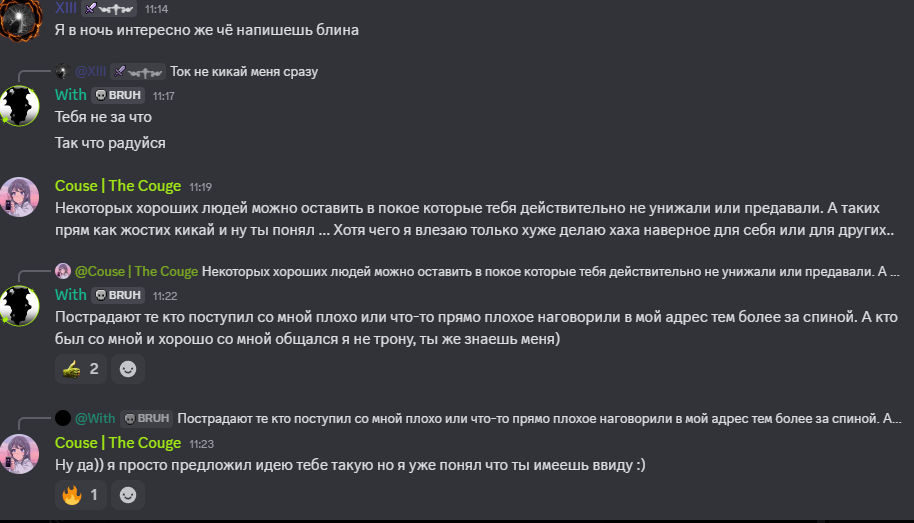Add a reaction beside the fire emoji
The height and width of the screenshot is (523, 914).
tap(128, 495)
